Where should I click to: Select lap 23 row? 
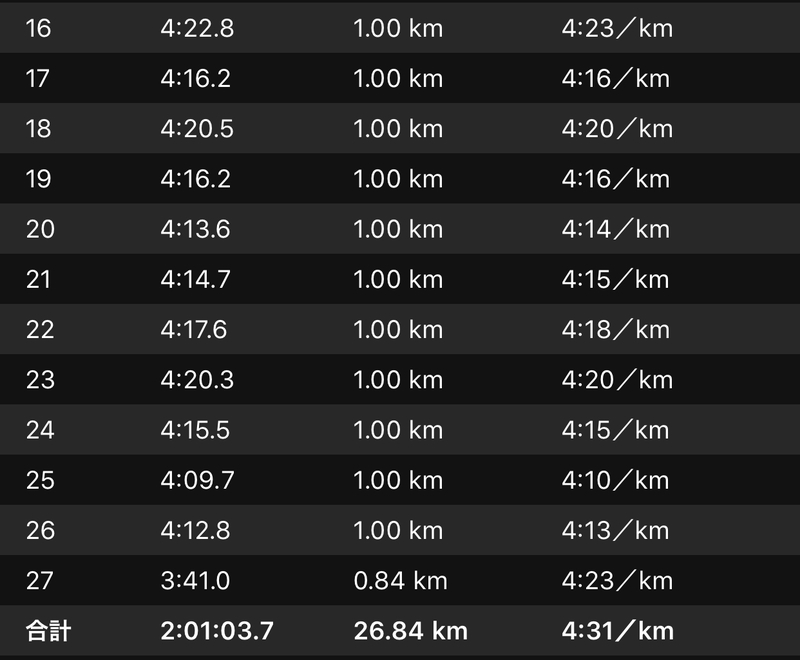tap(400, 379)
